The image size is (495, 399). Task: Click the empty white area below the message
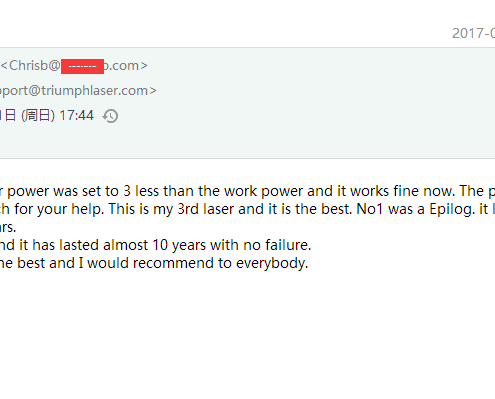pos(247,333)
